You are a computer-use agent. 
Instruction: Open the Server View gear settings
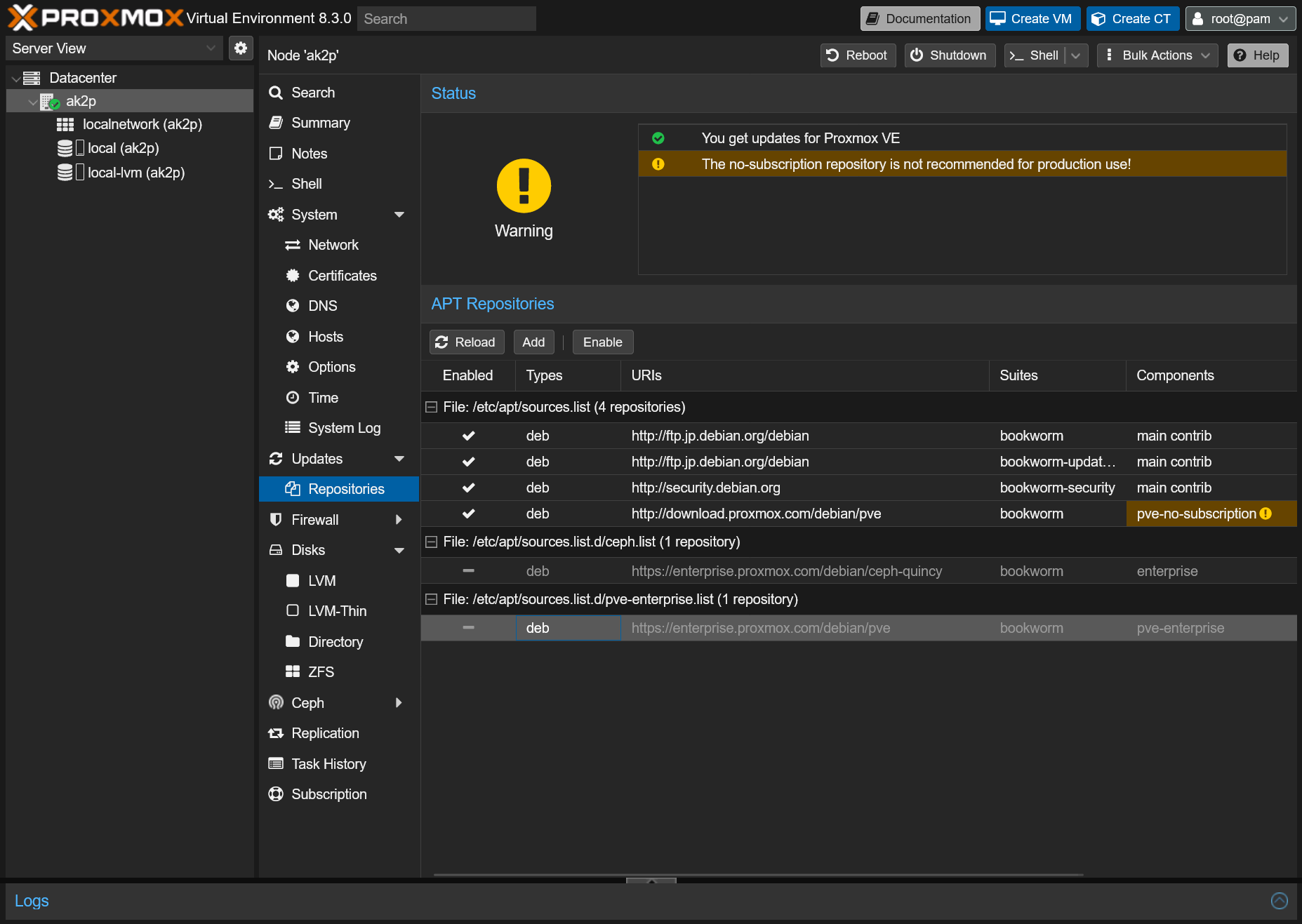241,48
